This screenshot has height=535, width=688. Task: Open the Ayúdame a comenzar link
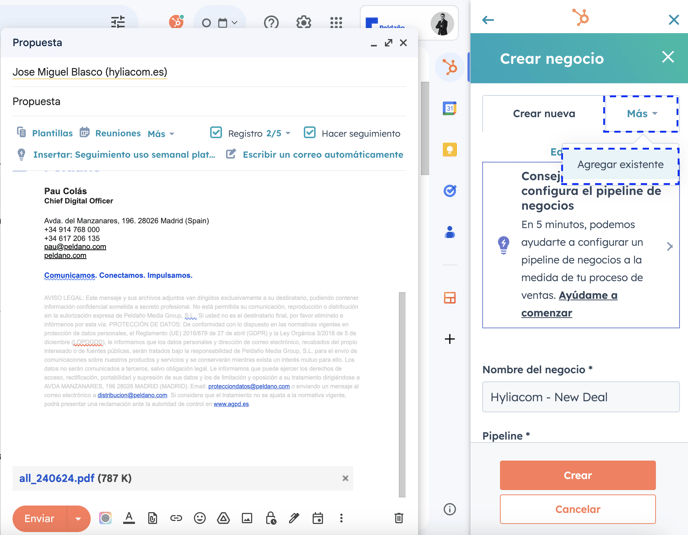pyautogui.click(x=569, y=304)
